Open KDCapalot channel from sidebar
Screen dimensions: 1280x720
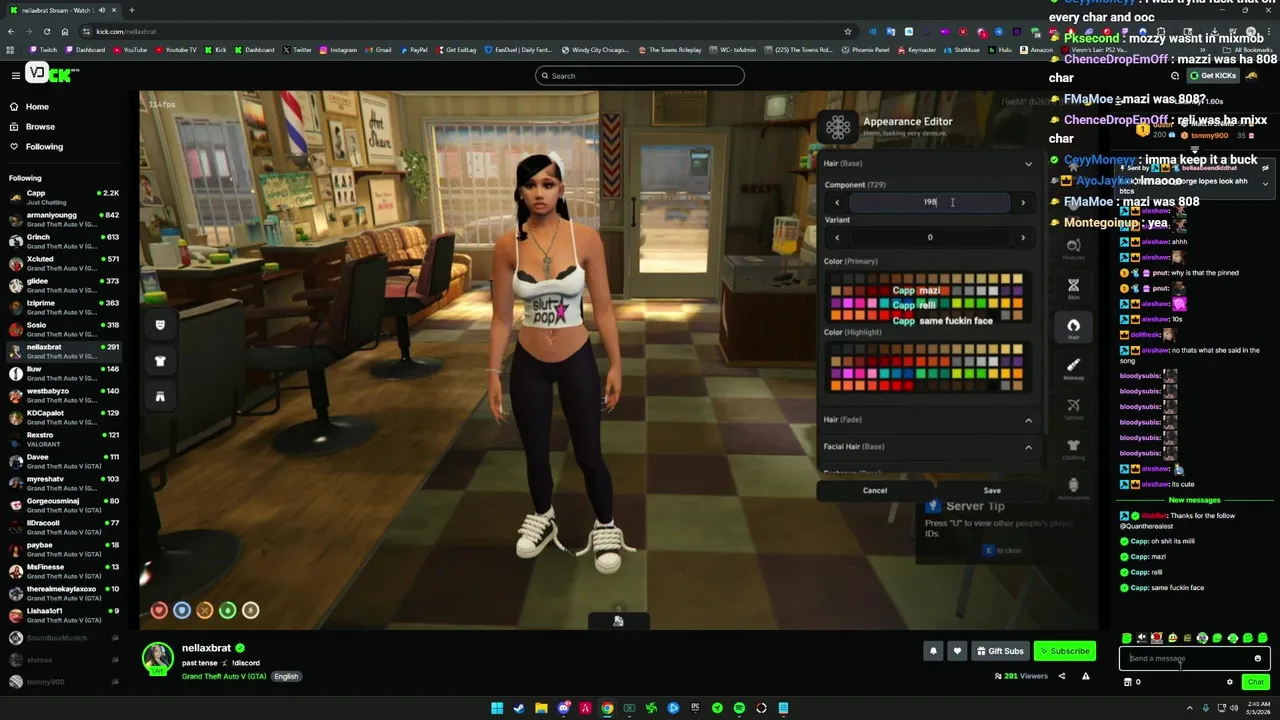point(64,417)
